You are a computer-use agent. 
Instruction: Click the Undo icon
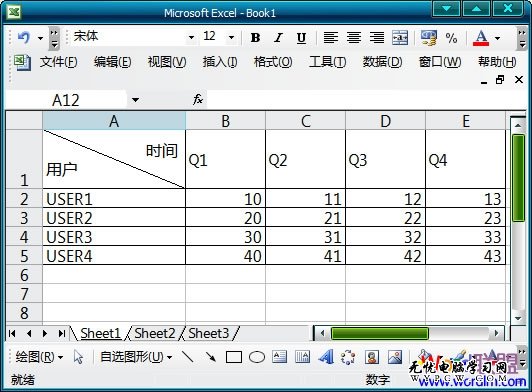[x=24, y=37]
